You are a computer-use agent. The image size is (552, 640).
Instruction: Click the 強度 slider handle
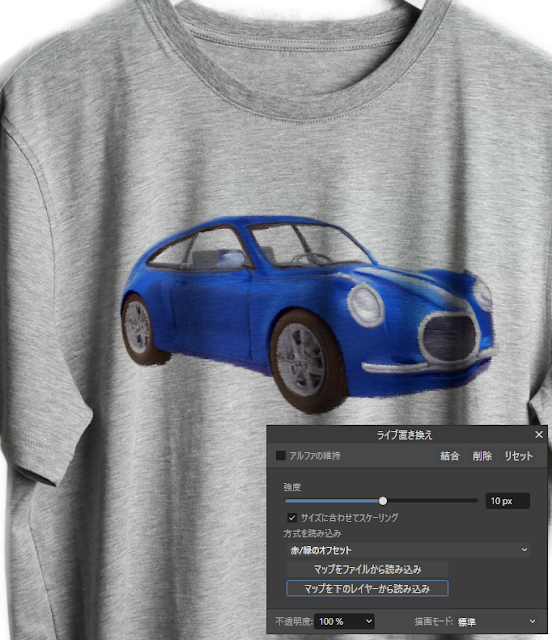(x=383, y=500)
